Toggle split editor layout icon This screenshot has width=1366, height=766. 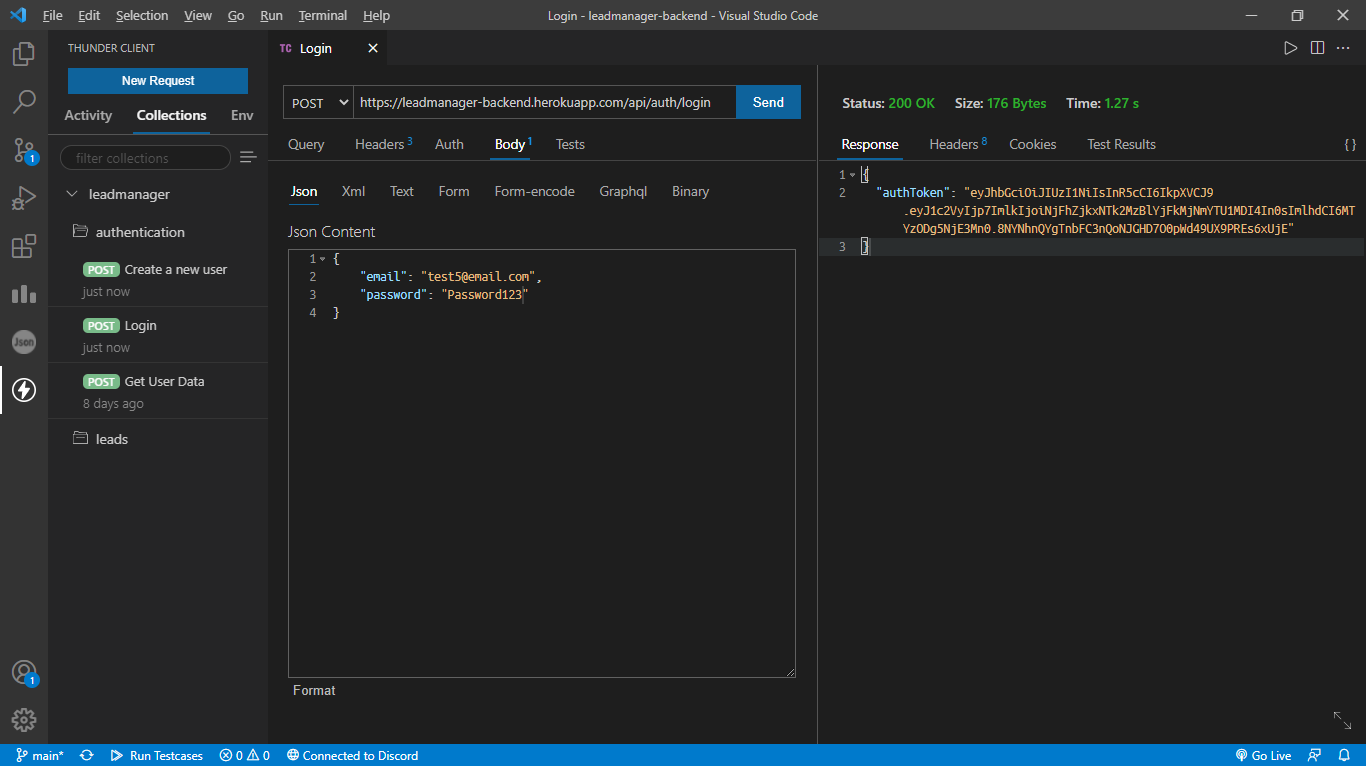[1317, 48]
